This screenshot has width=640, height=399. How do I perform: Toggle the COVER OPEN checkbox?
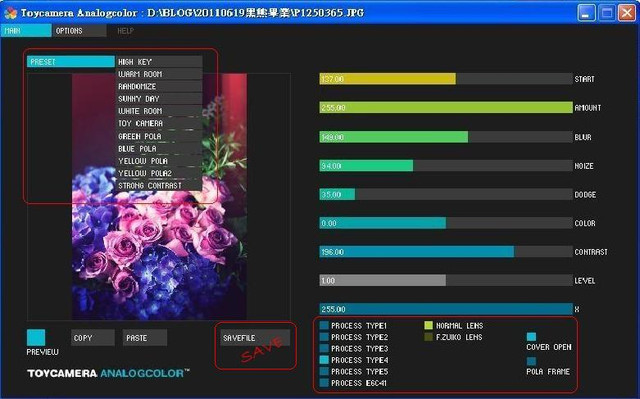click(x=531, y=337)
